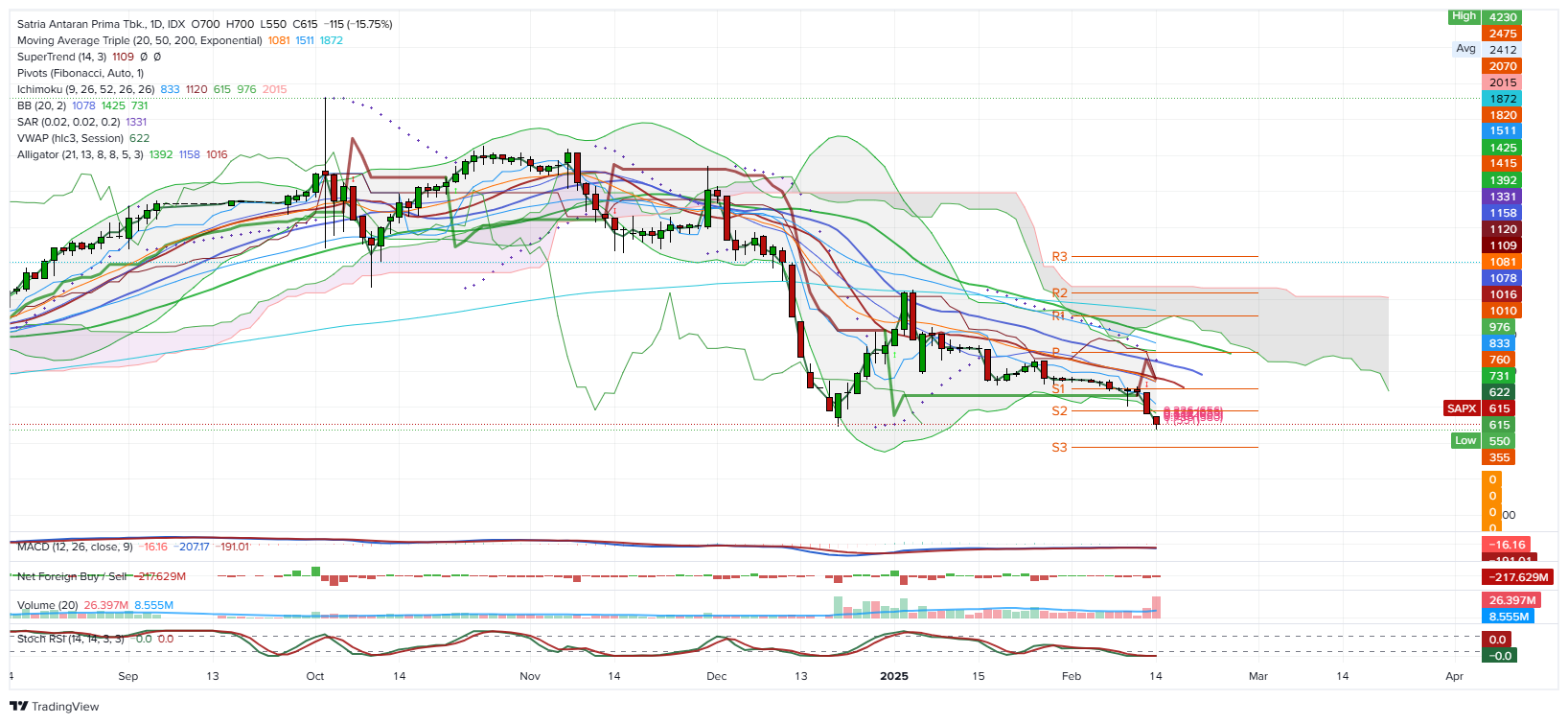Select the 26.397M volume value tag
The height and width of the screenshot is (723, 1568).
click(1511, 600)
